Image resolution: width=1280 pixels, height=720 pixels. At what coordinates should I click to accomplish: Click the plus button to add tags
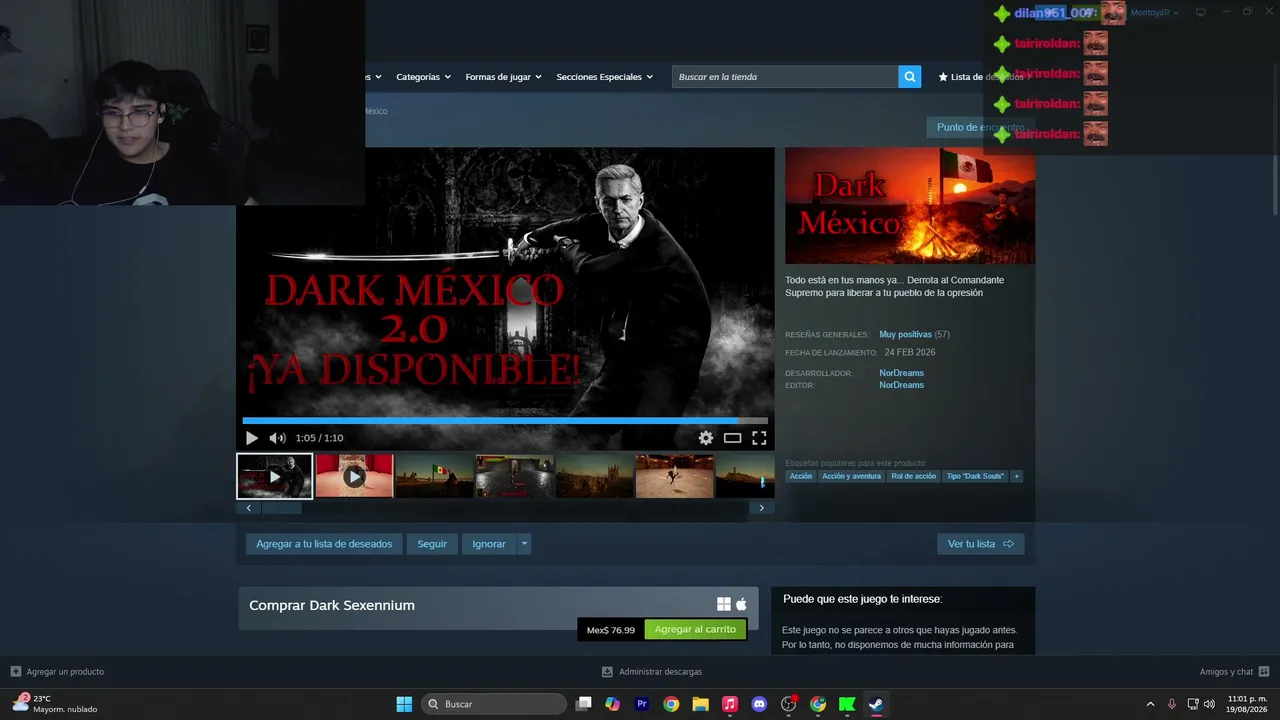tap(1017, 476)
